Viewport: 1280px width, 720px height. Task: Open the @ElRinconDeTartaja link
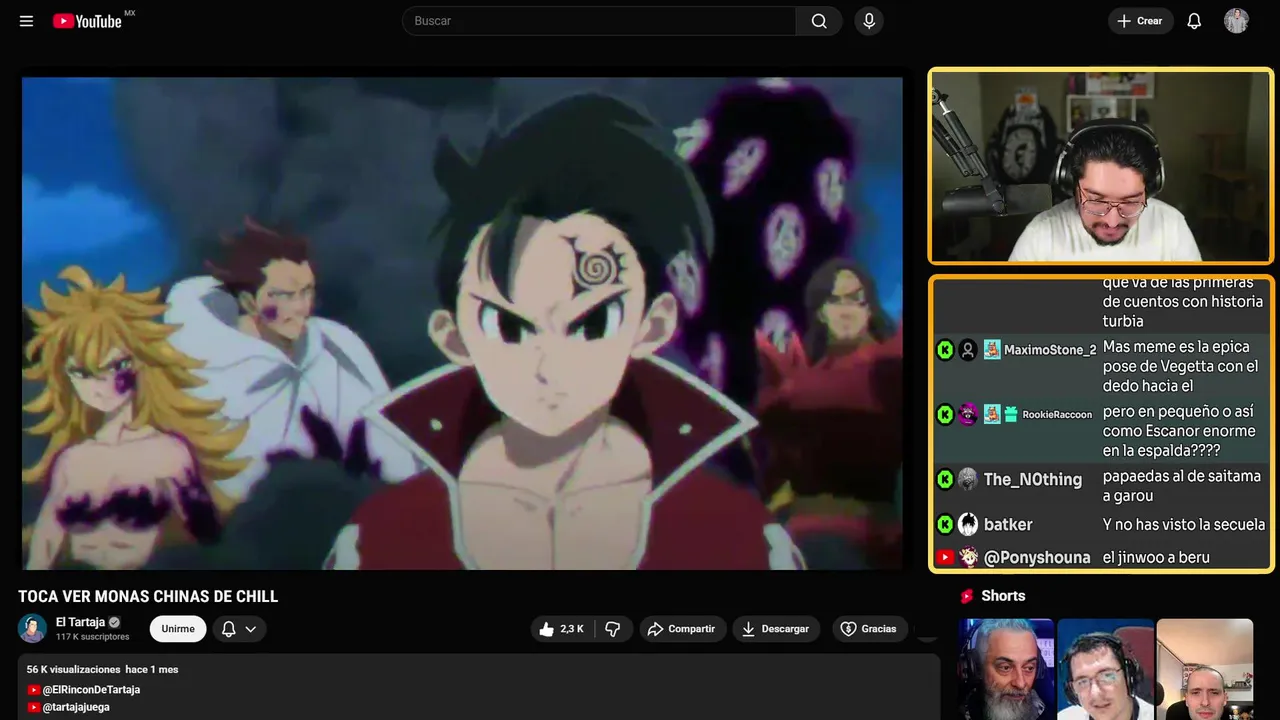tap(91, 690)
